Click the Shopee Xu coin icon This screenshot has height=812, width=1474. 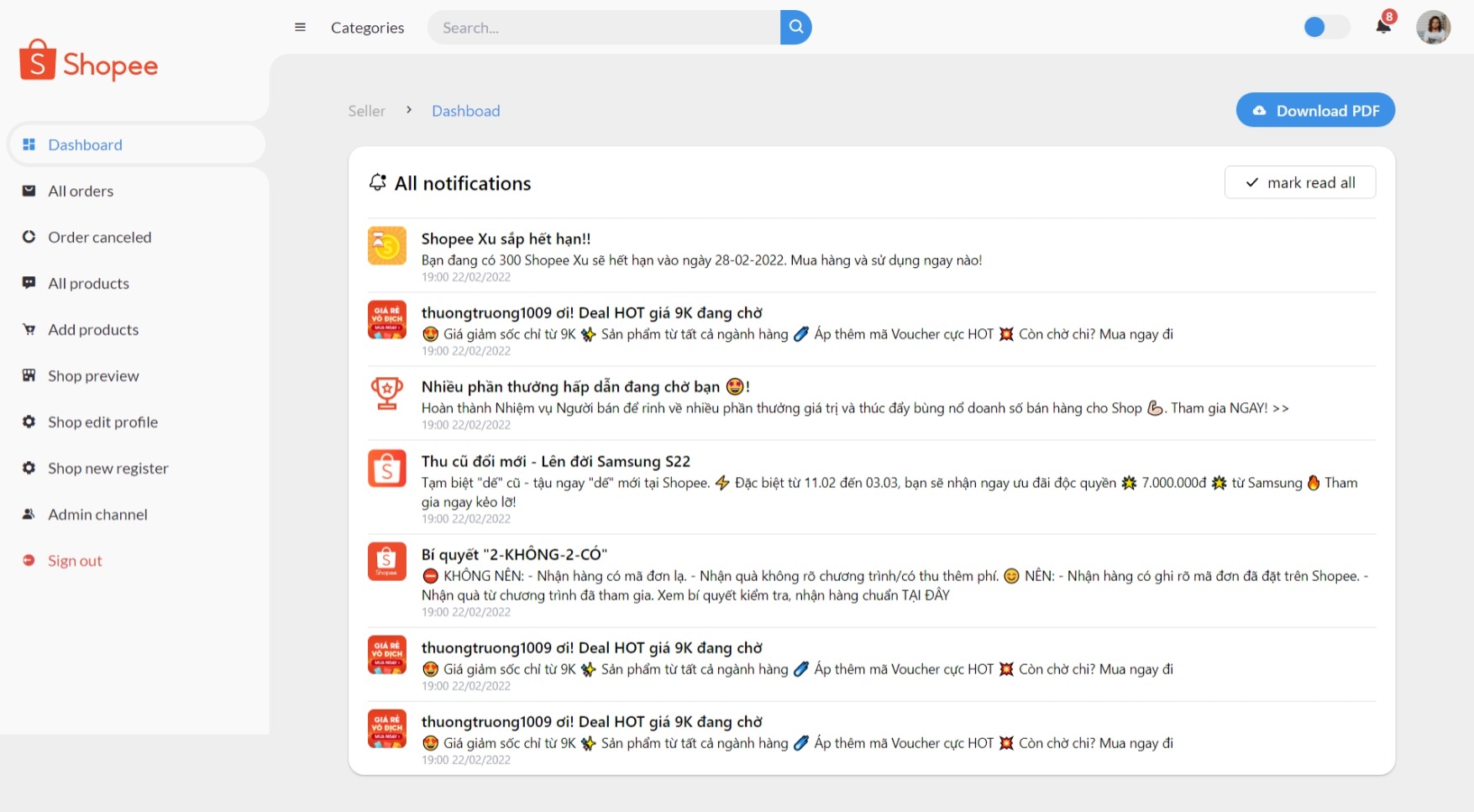(387, 245)
